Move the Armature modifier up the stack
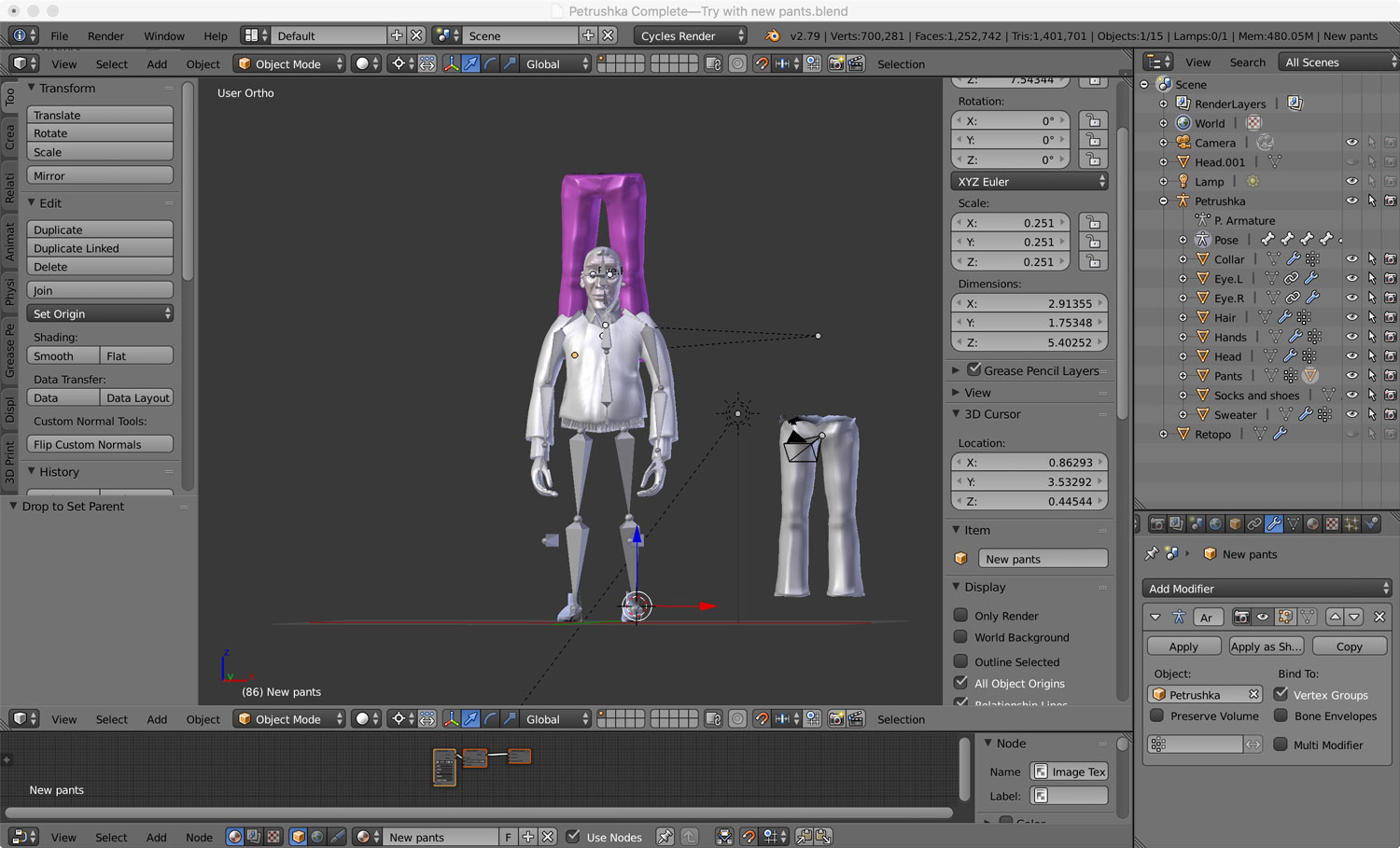Screen dimensions: 1400x848 pyautogui.click(x=1335, y=617)
